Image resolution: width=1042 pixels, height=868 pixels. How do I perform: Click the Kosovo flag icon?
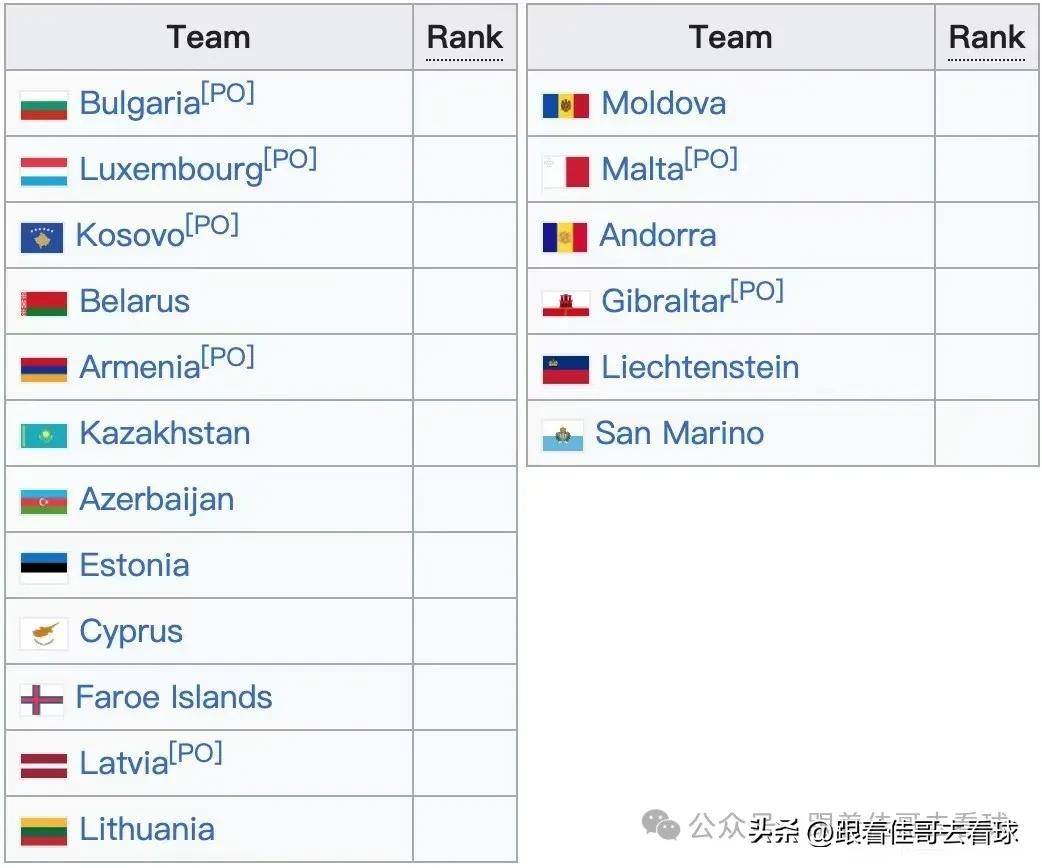tap(42, 237)
